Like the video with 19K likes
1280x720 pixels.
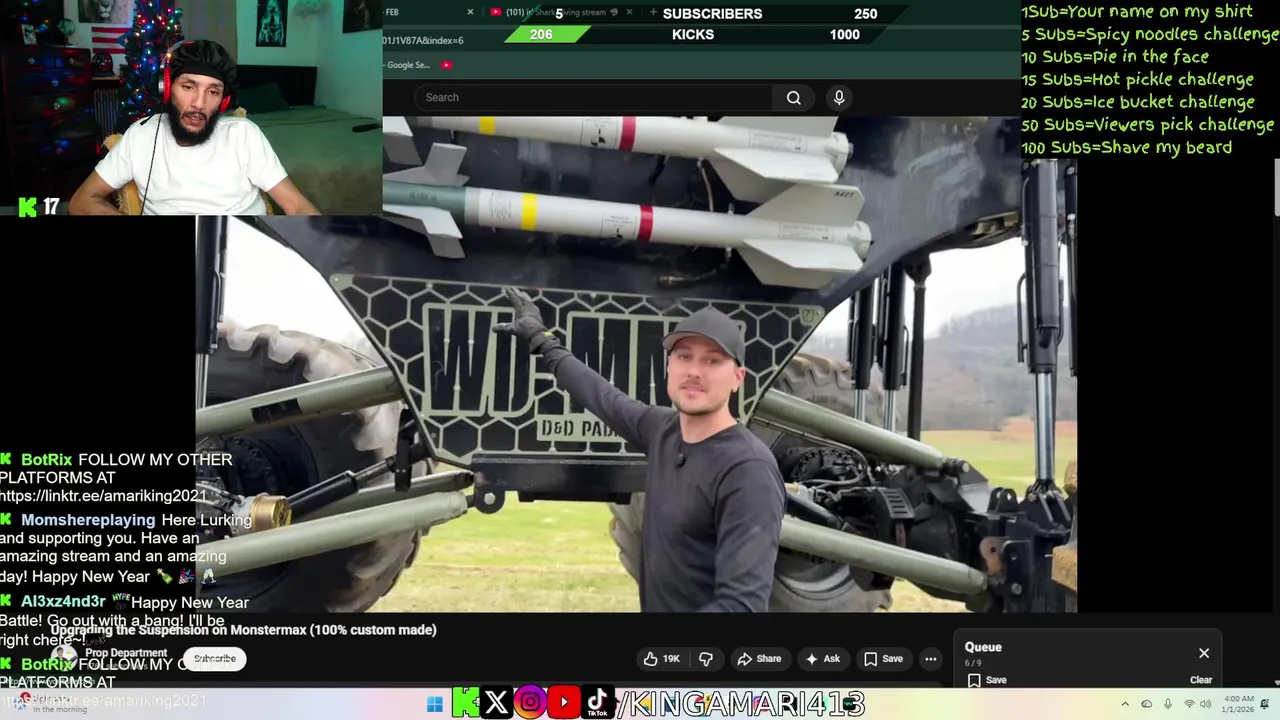662,659
